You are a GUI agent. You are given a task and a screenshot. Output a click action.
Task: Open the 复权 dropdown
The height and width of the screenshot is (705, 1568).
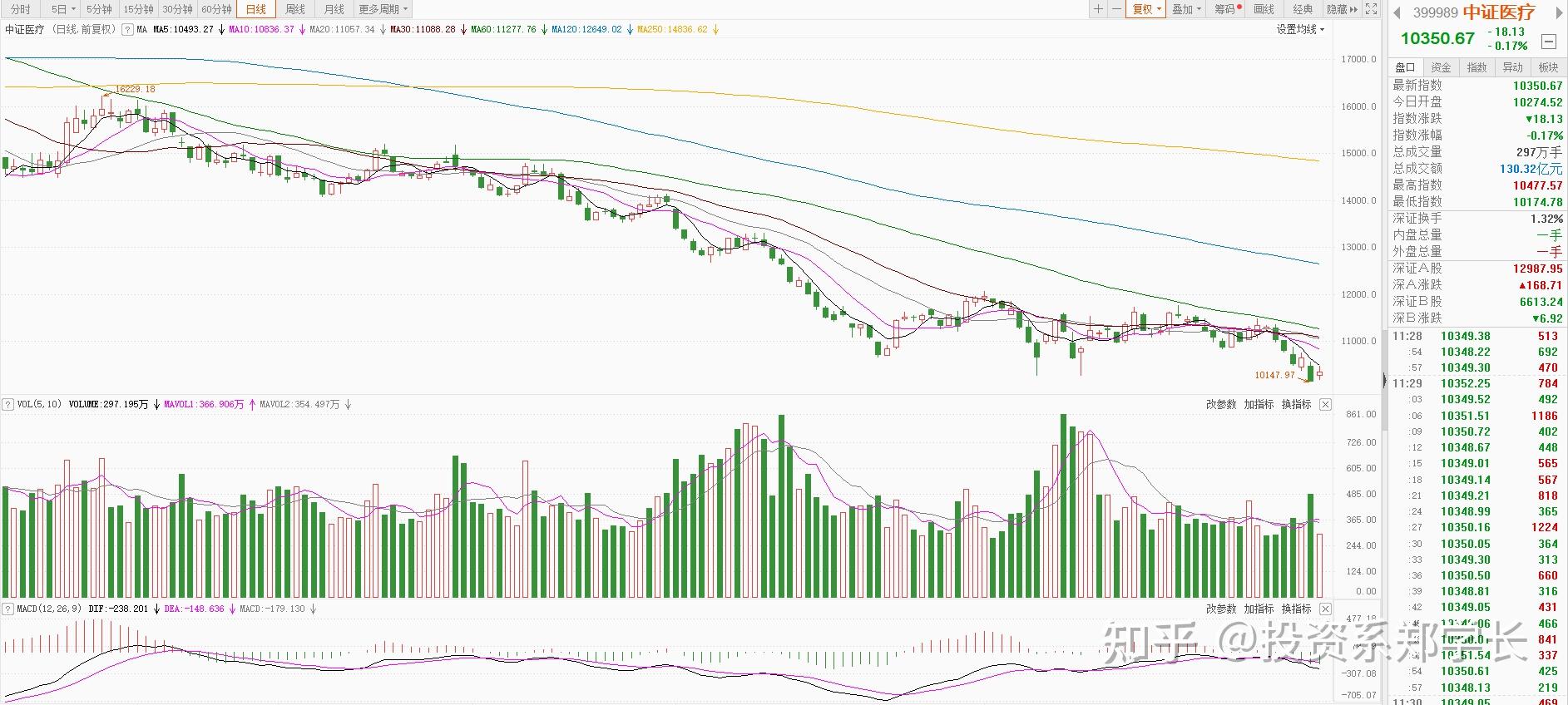point(1146,9)
